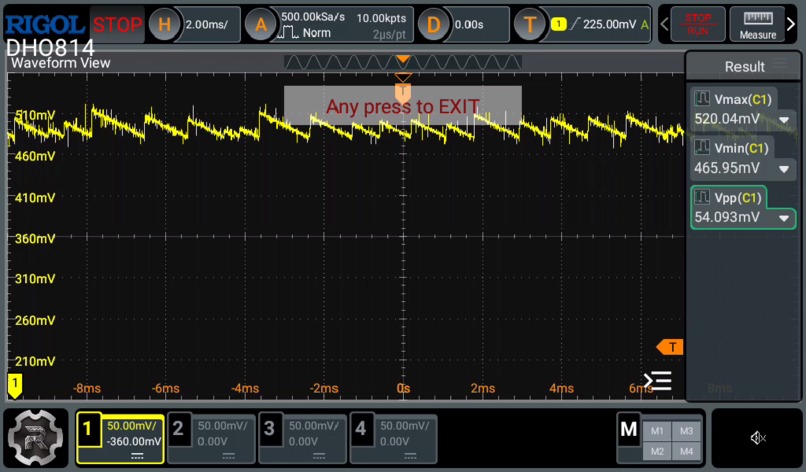
Task: Select math channel M1
Action: (x=657, y=431)
